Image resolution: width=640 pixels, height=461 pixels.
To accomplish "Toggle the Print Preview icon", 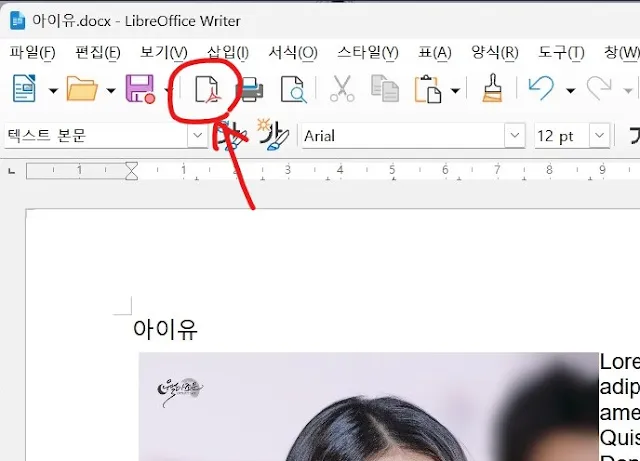I will coord(293,89).
